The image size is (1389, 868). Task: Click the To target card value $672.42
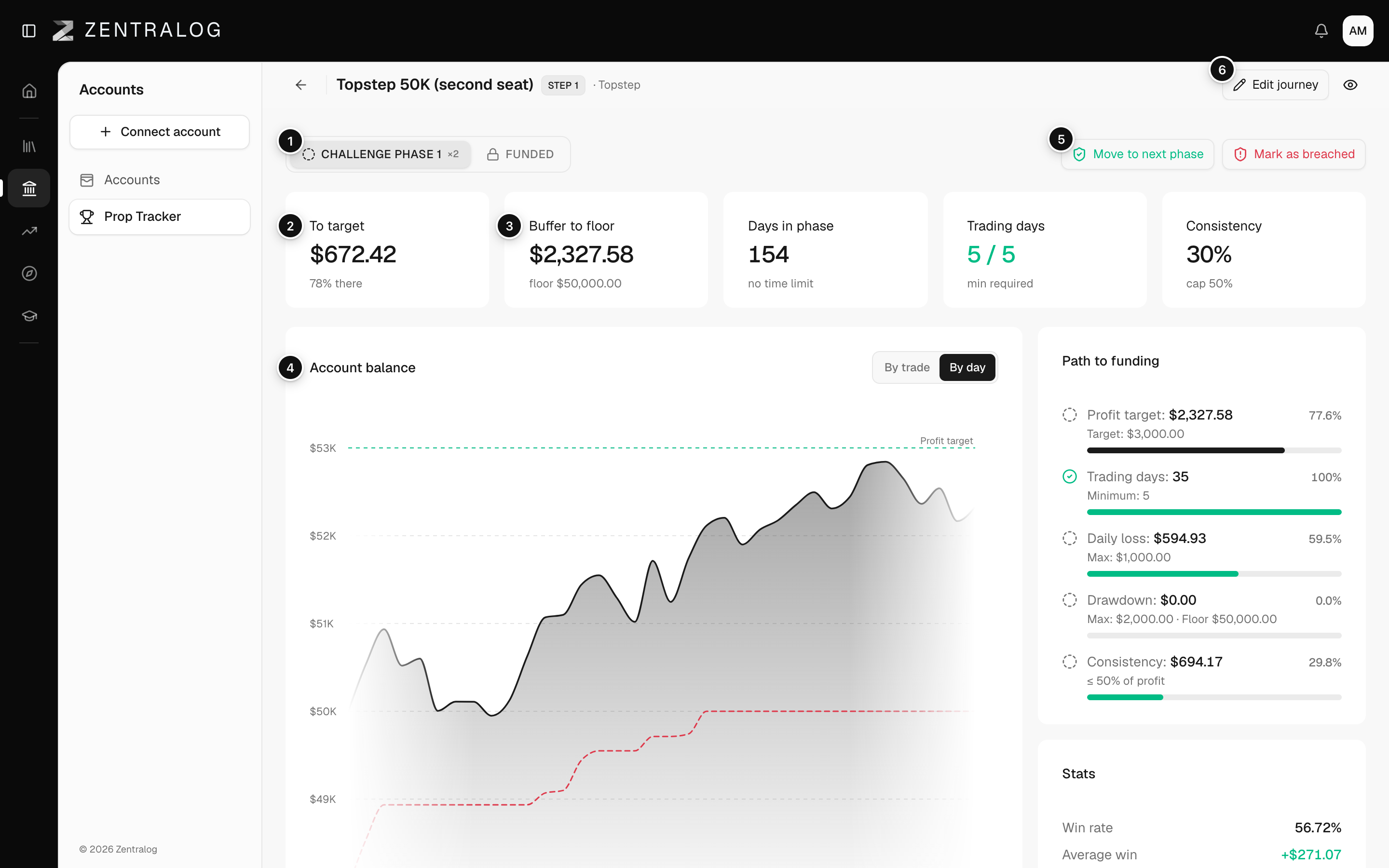tap(353, 254)
